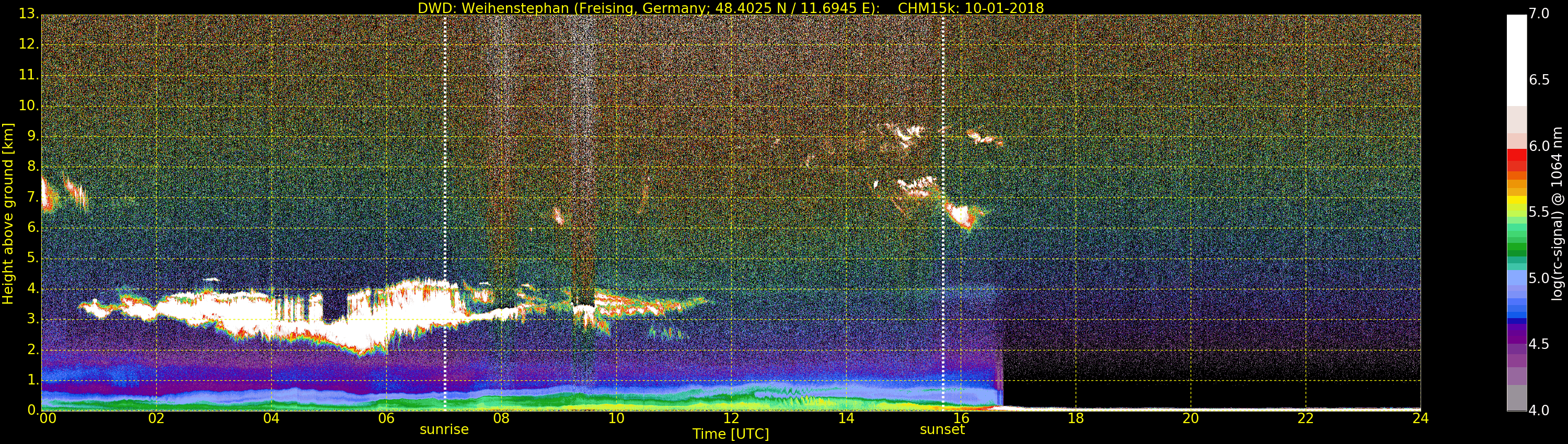Image resolution: width=1568 pixels, height=444 pixels.
Task: Click the 00 hour tick at the axis start
Action: pos(48,418)
